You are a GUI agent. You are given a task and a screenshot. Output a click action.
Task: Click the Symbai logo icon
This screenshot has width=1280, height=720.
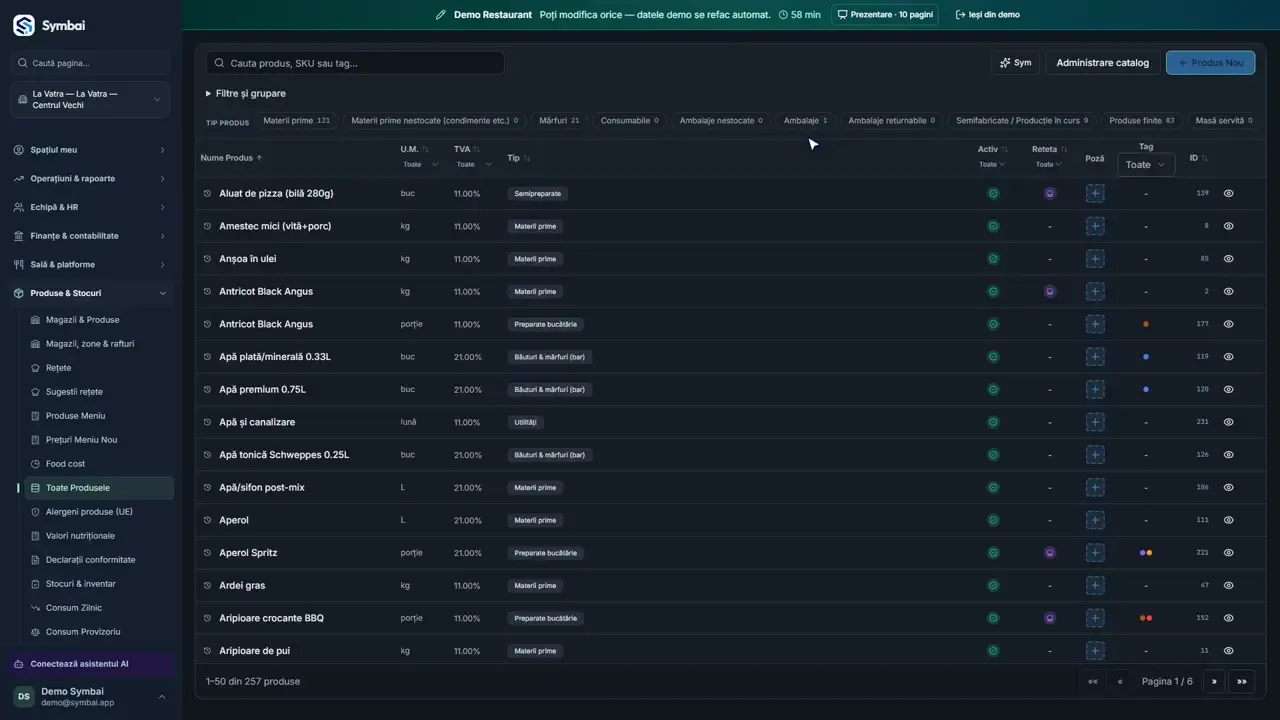point(24,25)
